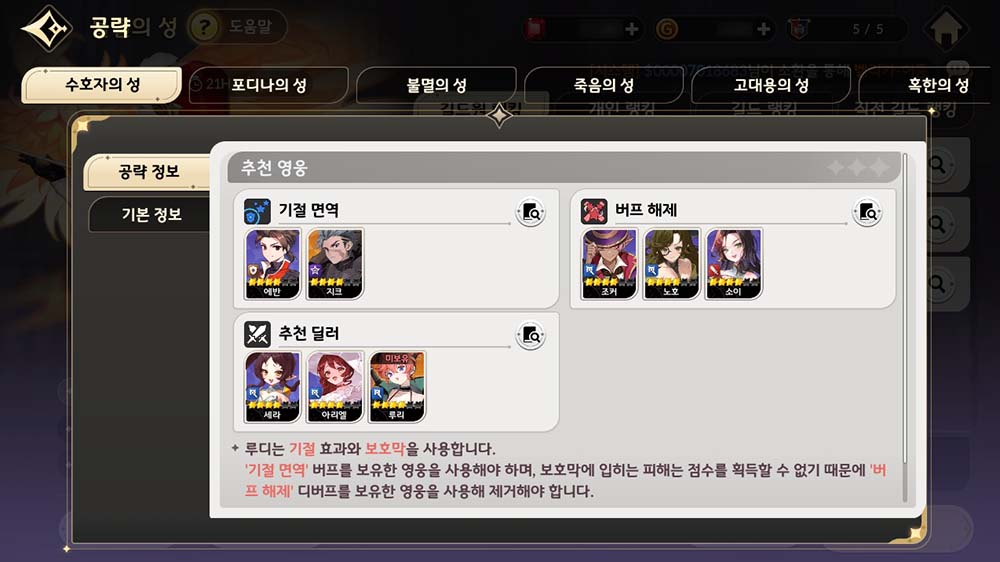Open the 불멸의 성 tab

tap(436, 85)
